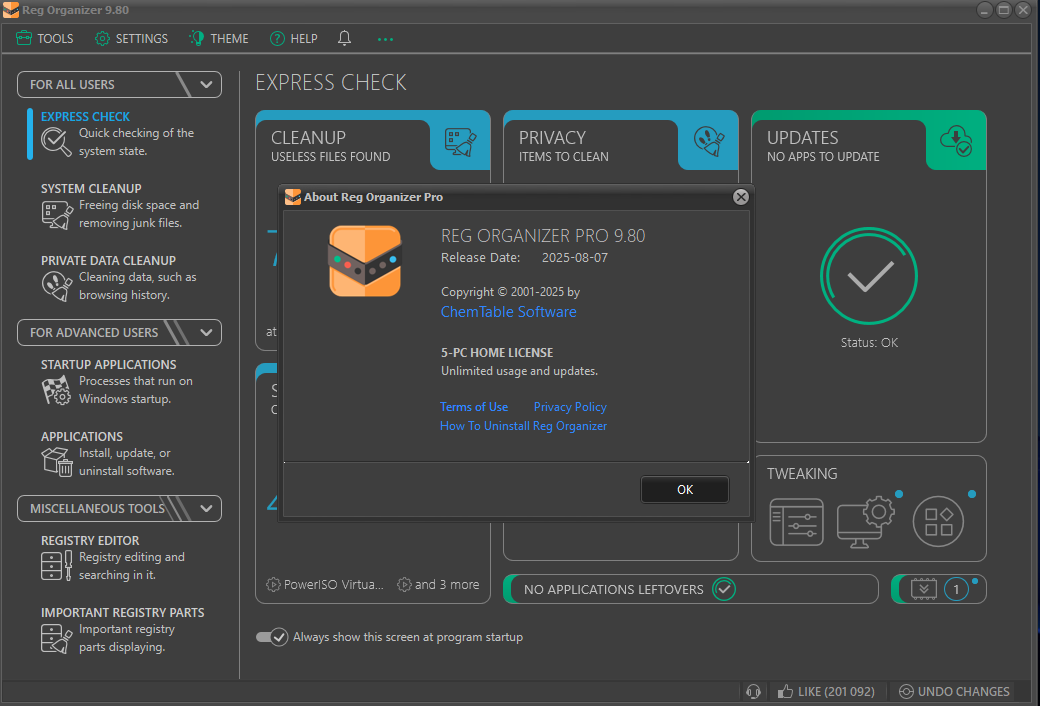
Task: Click the notifications bell icon
Action: pos(344,38)
